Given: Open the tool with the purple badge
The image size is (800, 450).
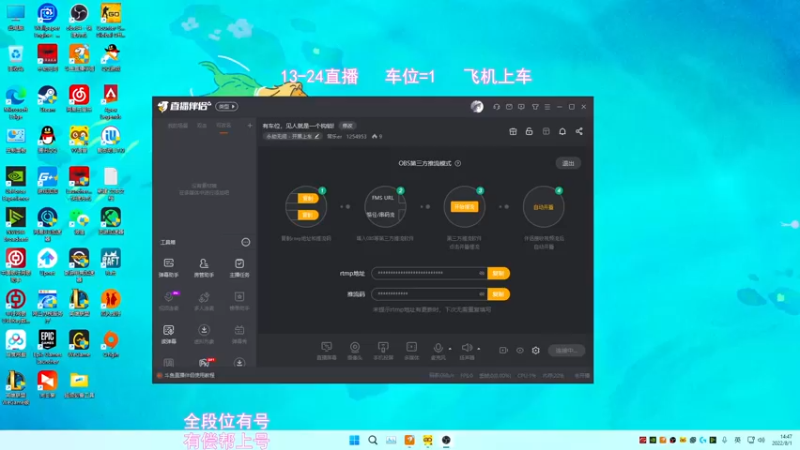Looking at the screenshot, I should coord(168,301).
